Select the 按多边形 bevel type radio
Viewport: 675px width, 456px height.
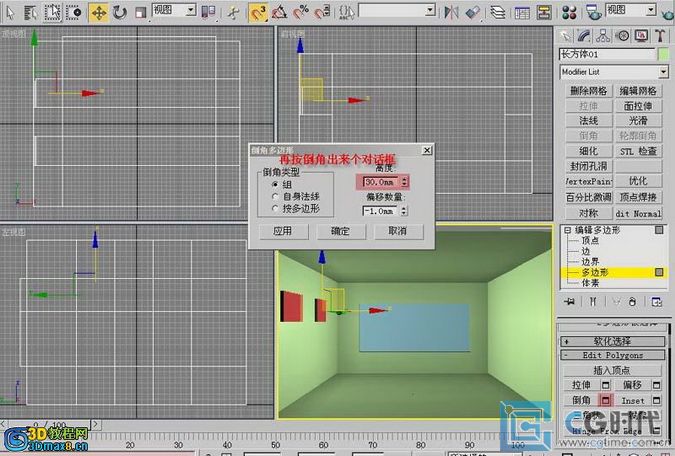point(275,208)
